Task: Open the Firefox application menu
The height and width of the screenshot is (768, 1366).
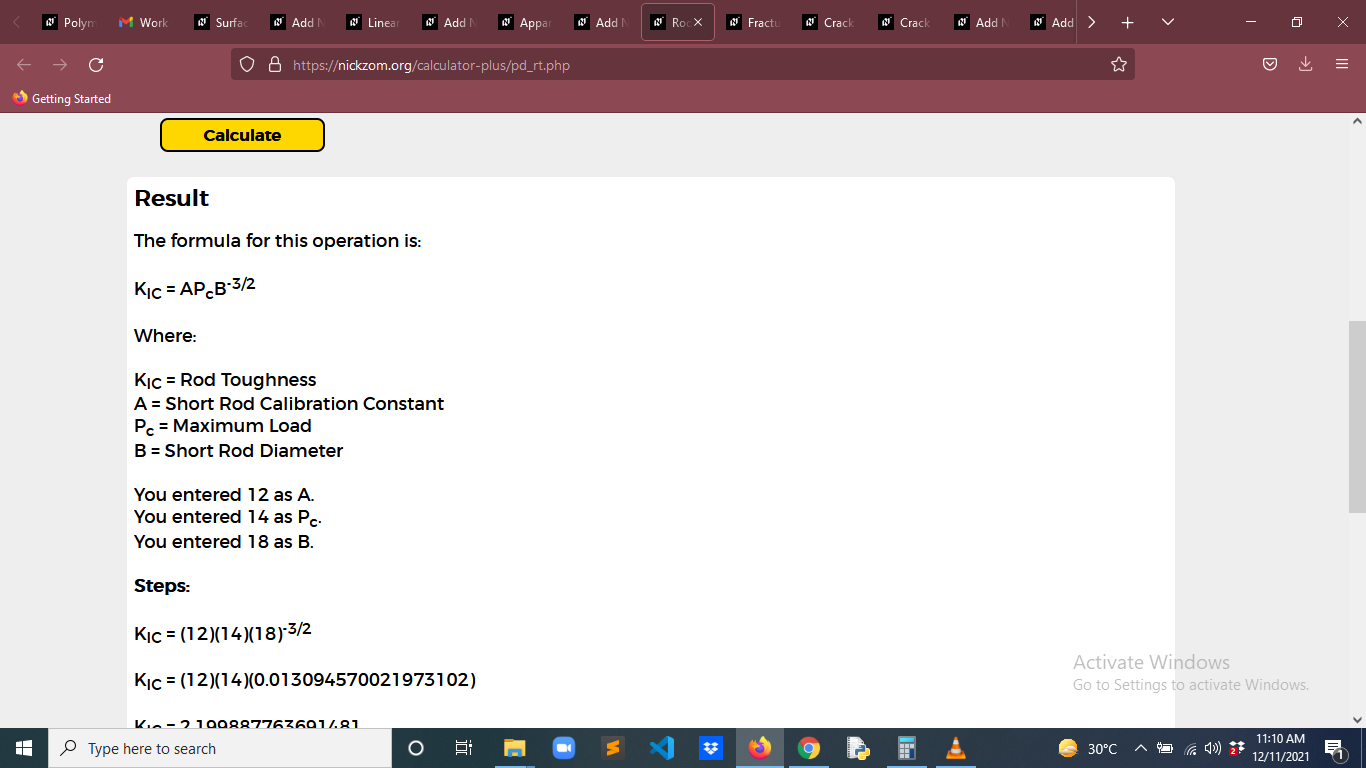Action: point(1342,65)
